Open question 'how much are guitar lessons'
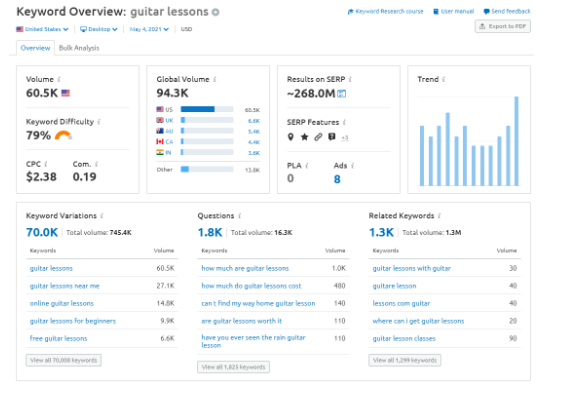Screen dimensions: 562x398 [245, 269]
